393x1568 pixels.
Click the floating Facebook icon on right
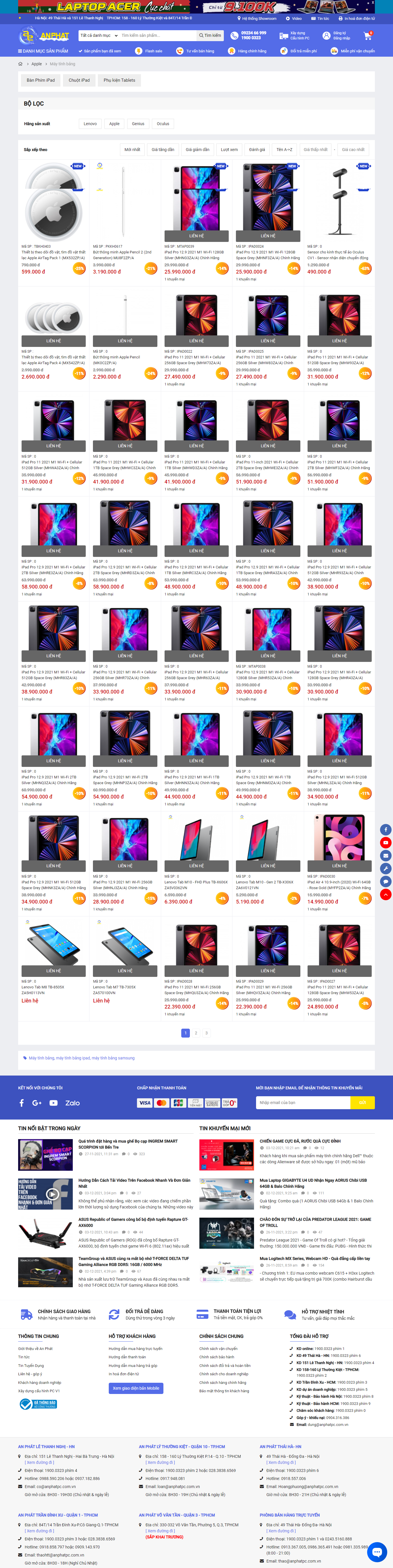tap(386, 830)
